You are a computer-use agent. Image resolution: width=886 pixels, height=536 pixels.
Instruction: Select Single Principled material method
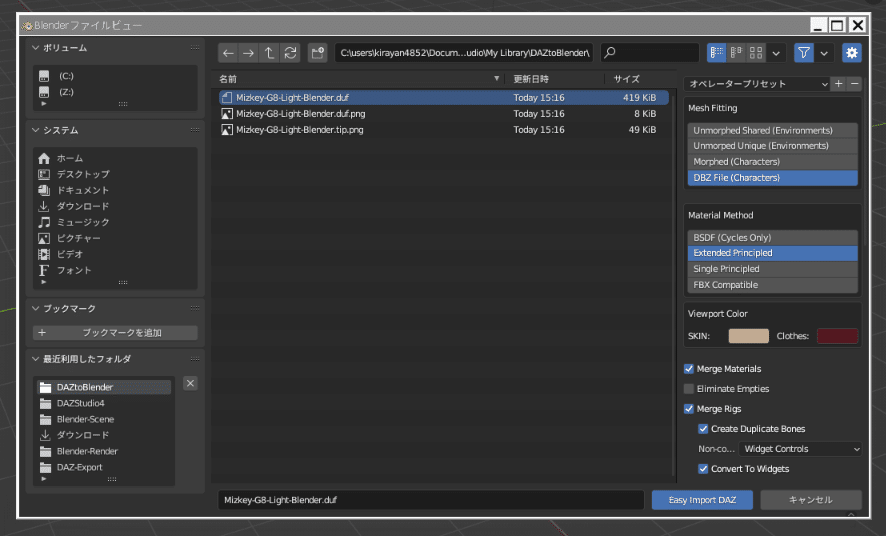[772, 269]
